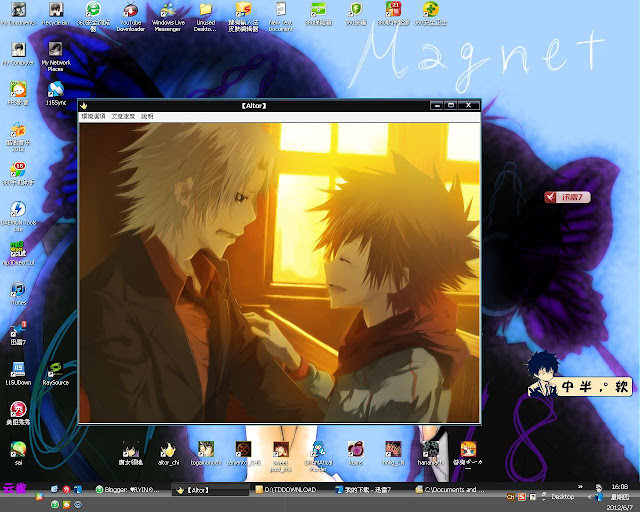Open the Recycle Bin desktop icon

(x=56, y=13)
